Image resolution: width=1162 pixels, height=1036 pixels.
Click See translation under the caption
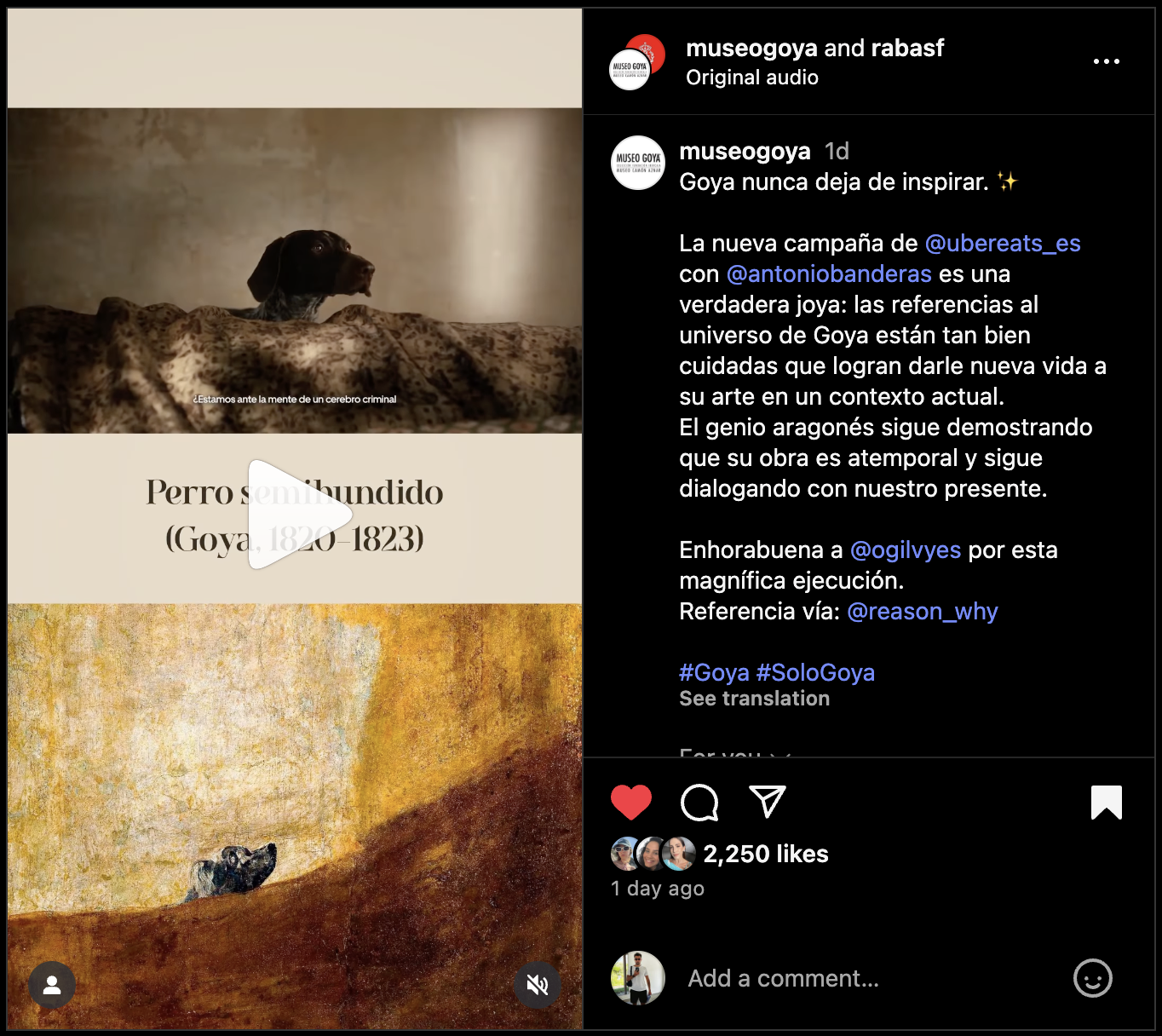click(x=754, y=699)
